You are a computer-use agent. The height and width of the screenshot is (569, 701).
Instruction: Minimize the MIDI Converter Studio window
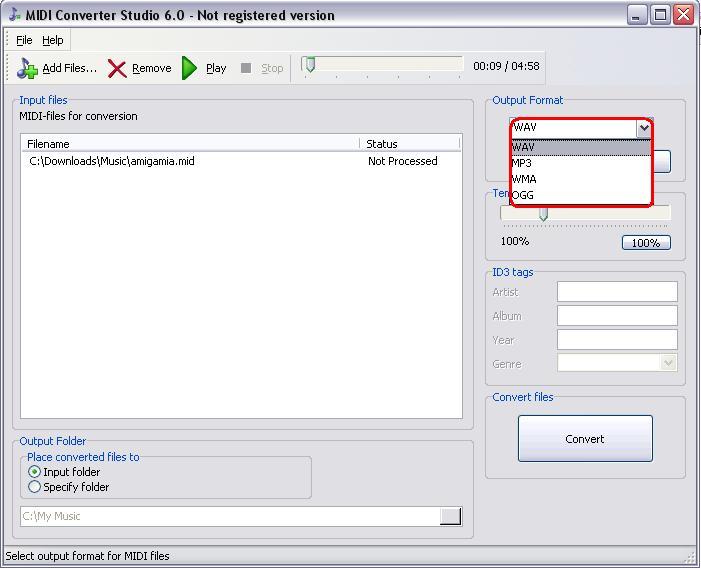pyautogui.click(x=637, y=15)
